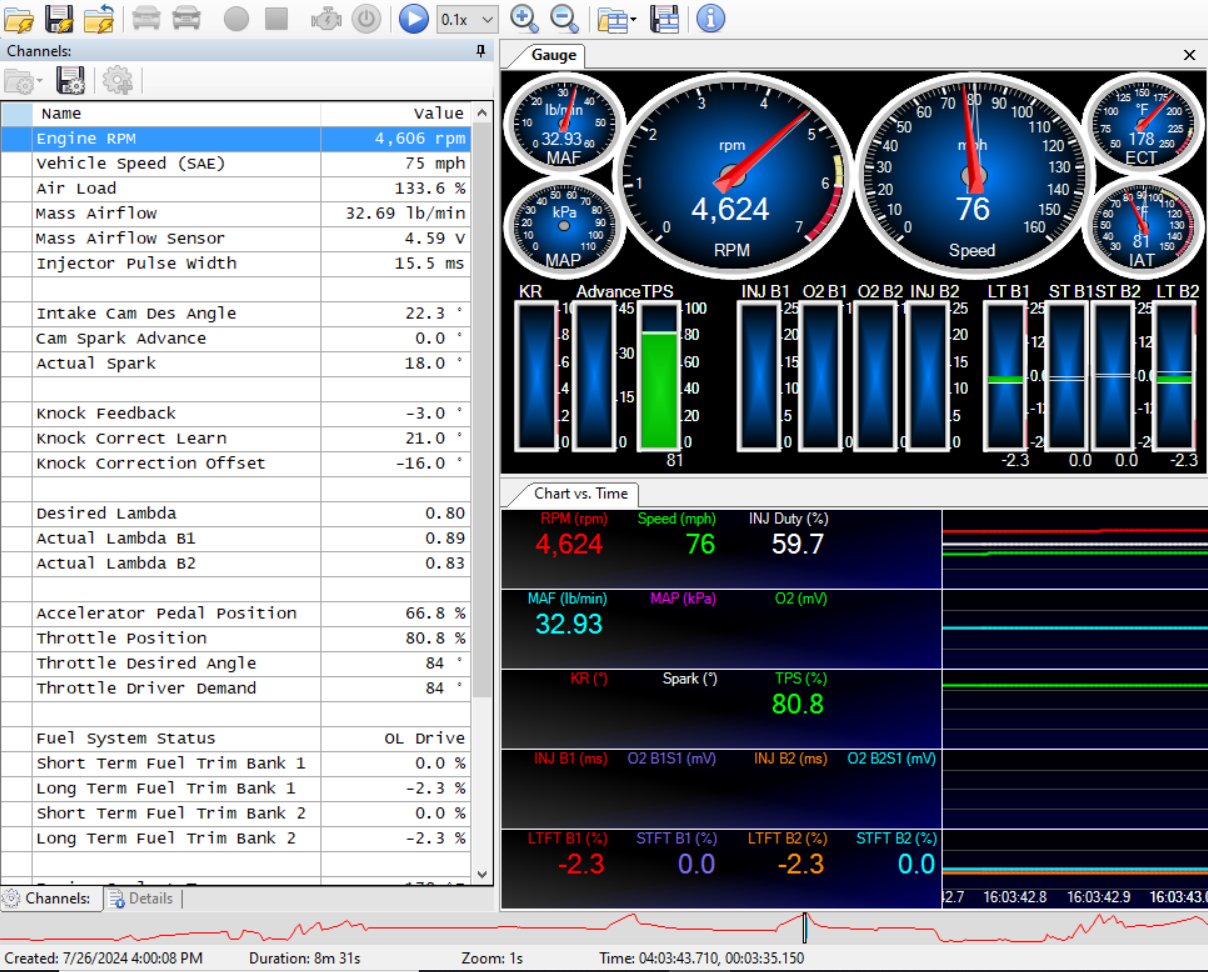The width and height of the screenshot is (1208, 972).
Task: Select the Accelerator Pedal Position row
Action: pyautogui.click(x=236, y=614)
